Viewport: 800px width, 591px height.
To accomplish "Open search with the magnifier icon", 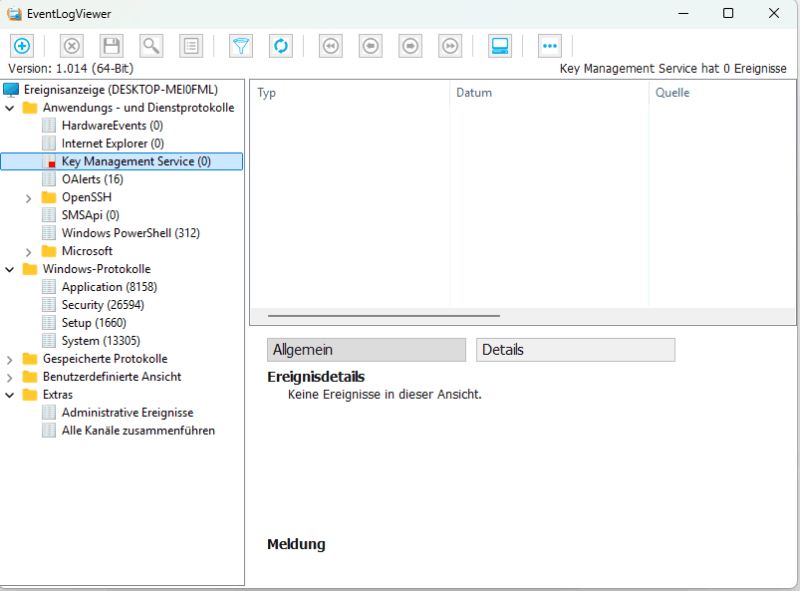I will [x=151, y=45].
